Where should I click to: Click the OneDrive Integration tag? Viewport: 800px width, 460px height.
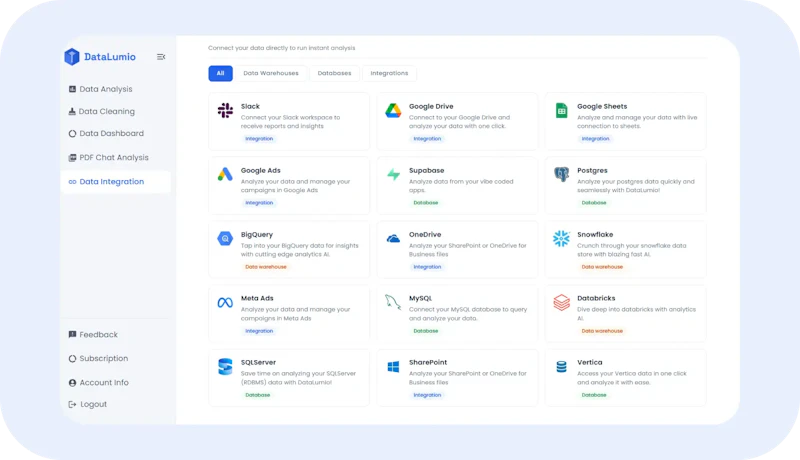point(427,267)
